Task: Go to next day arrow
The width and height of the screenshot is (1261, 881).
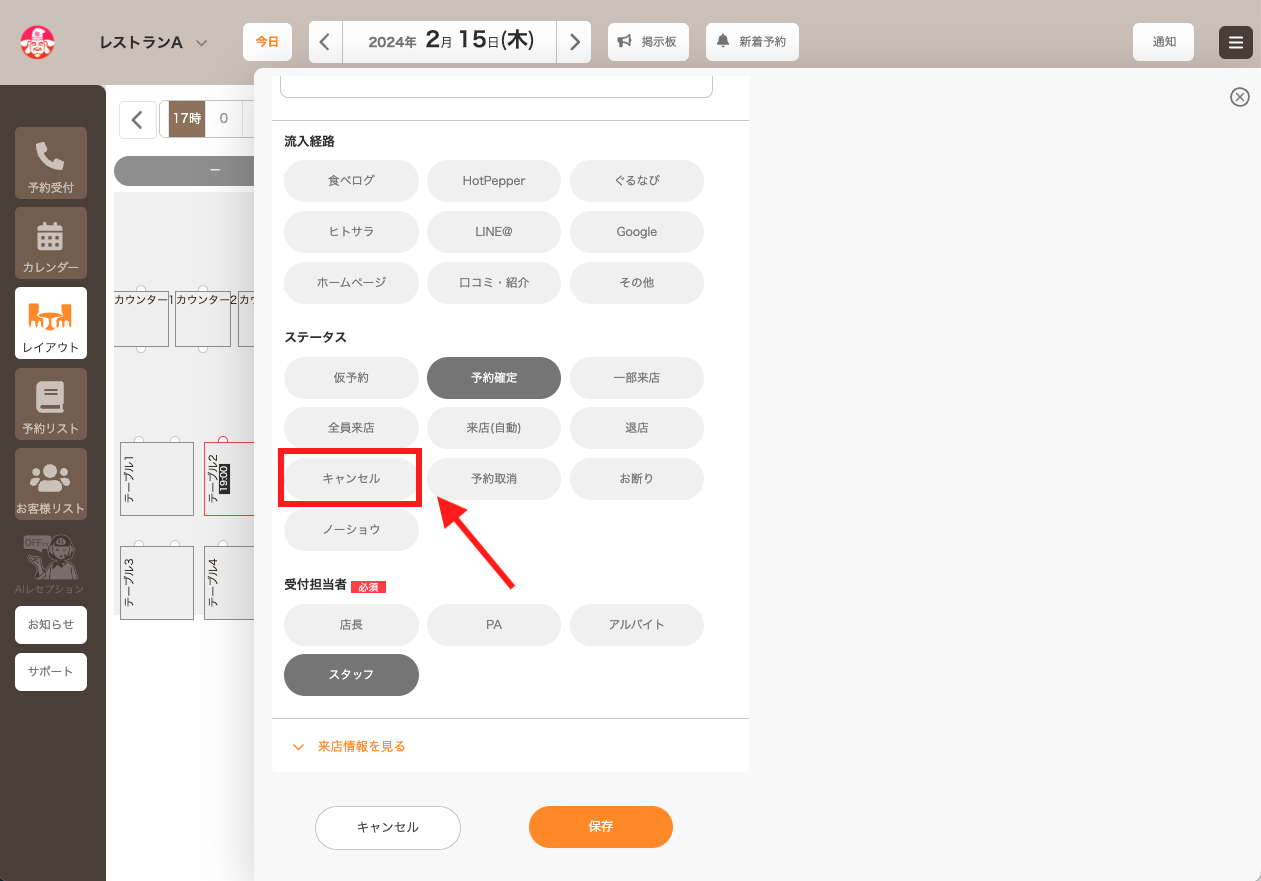Action: [574, 42]
